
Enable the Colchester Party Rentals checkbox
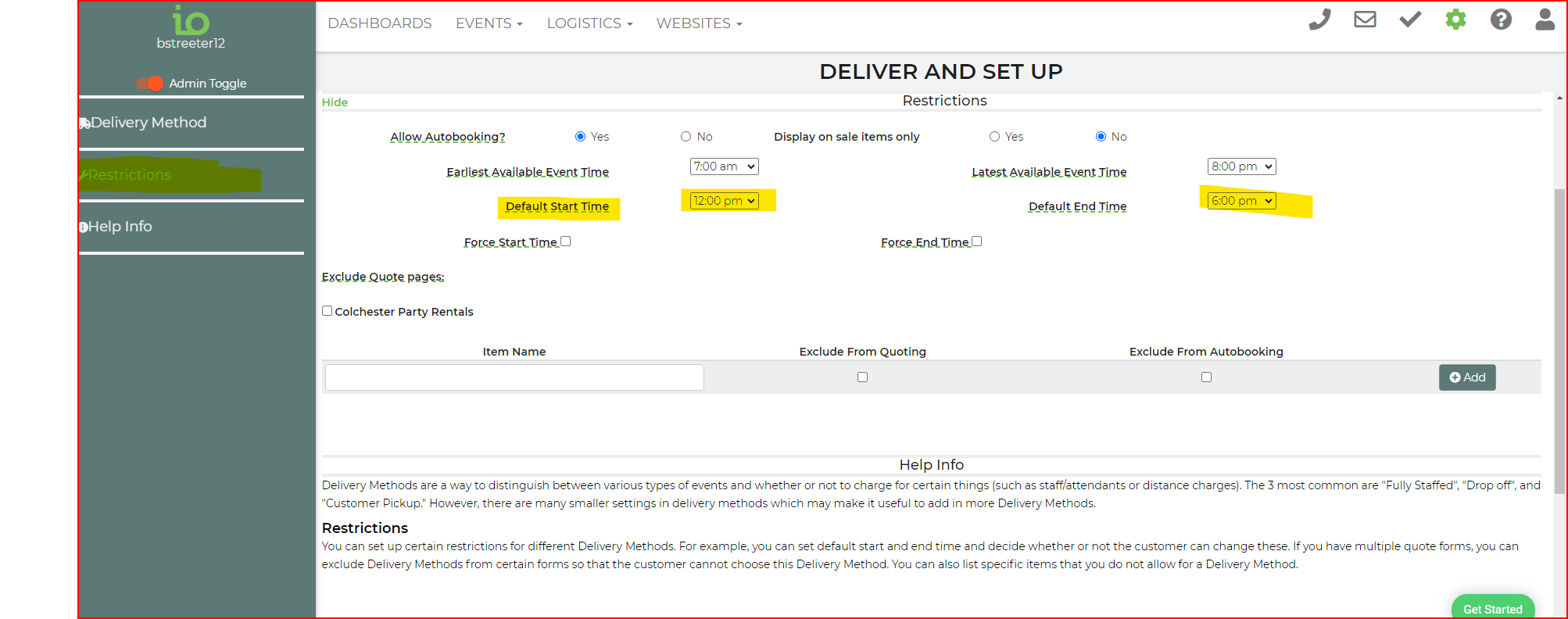point(328,311)
